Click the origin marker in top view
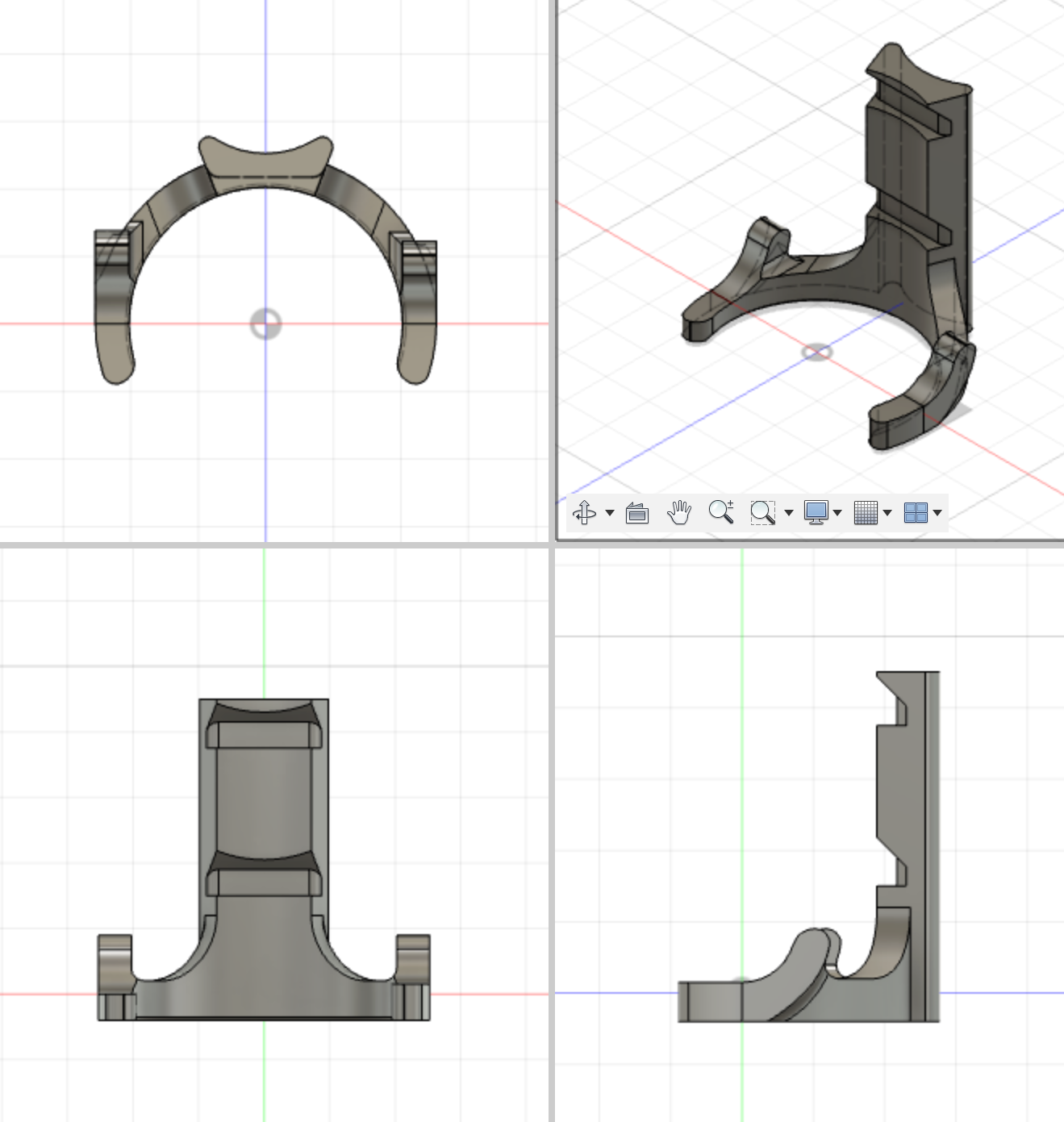Viewport: 1064px width, 1122px height. (x=265, y=324)
